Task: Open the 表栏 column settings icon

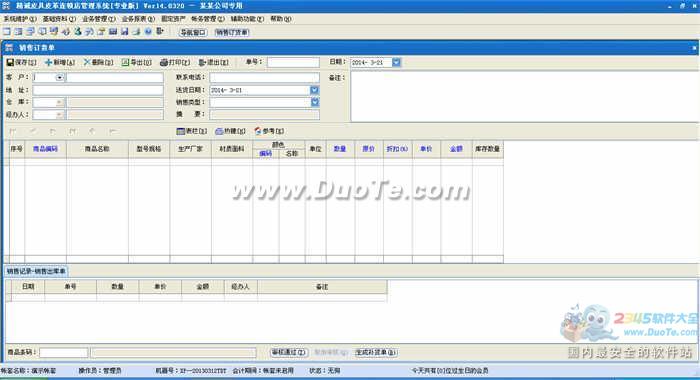Action: point(180,131)
